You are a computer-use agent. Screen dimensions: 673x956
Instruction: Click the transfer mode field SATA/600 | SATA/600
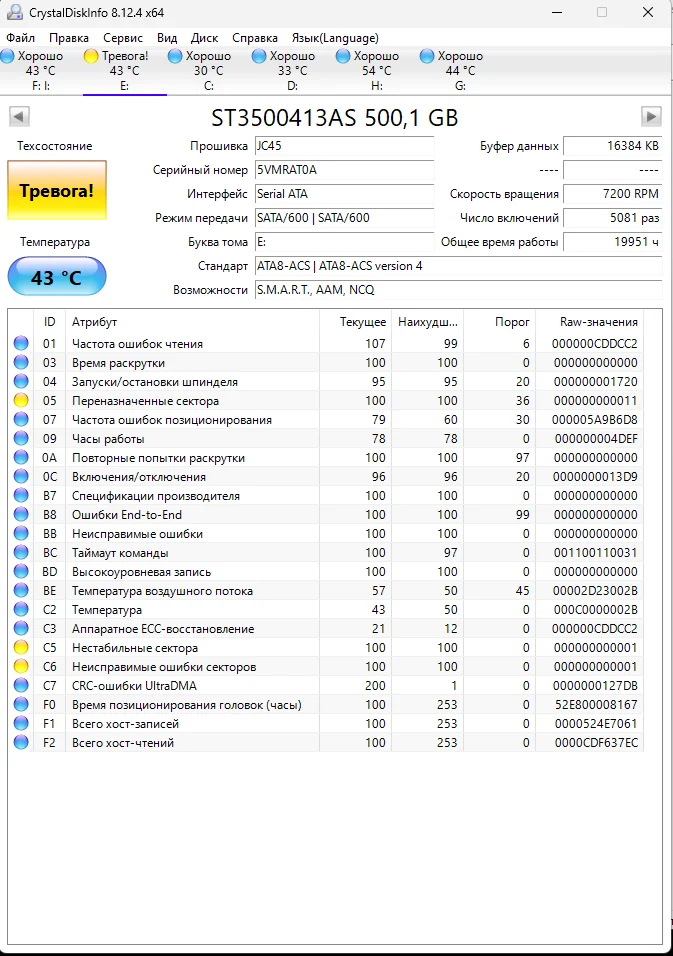(344, 218)
